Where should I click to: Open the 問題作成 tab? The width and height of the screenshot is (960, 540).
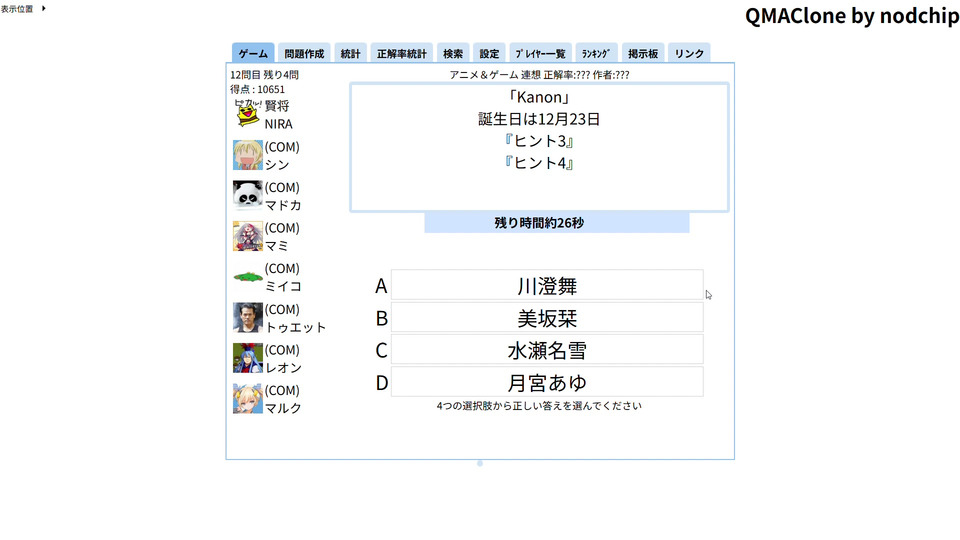(x=304, y=53)
